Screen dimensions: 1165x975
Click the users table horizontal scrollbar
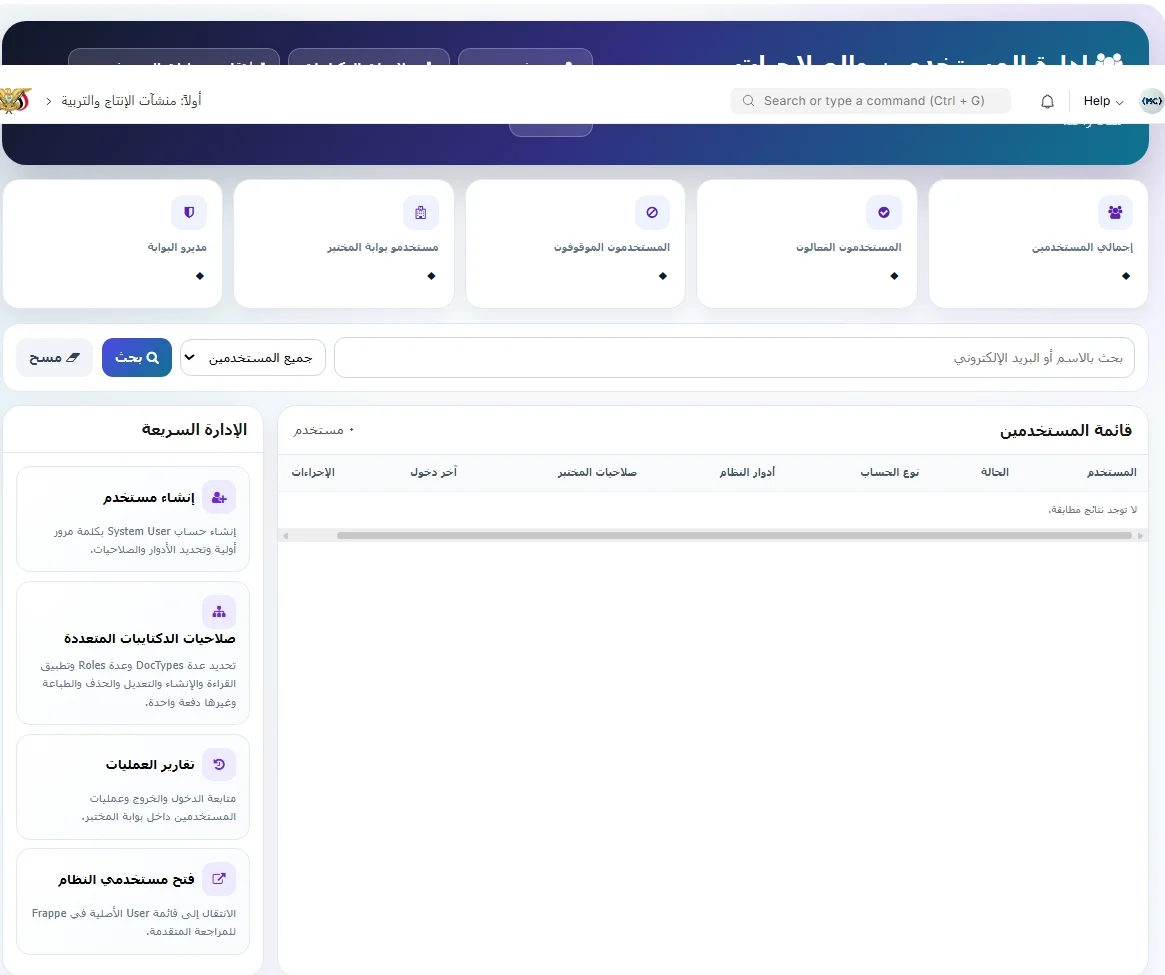pyautogui.click(x=734, y=535)
